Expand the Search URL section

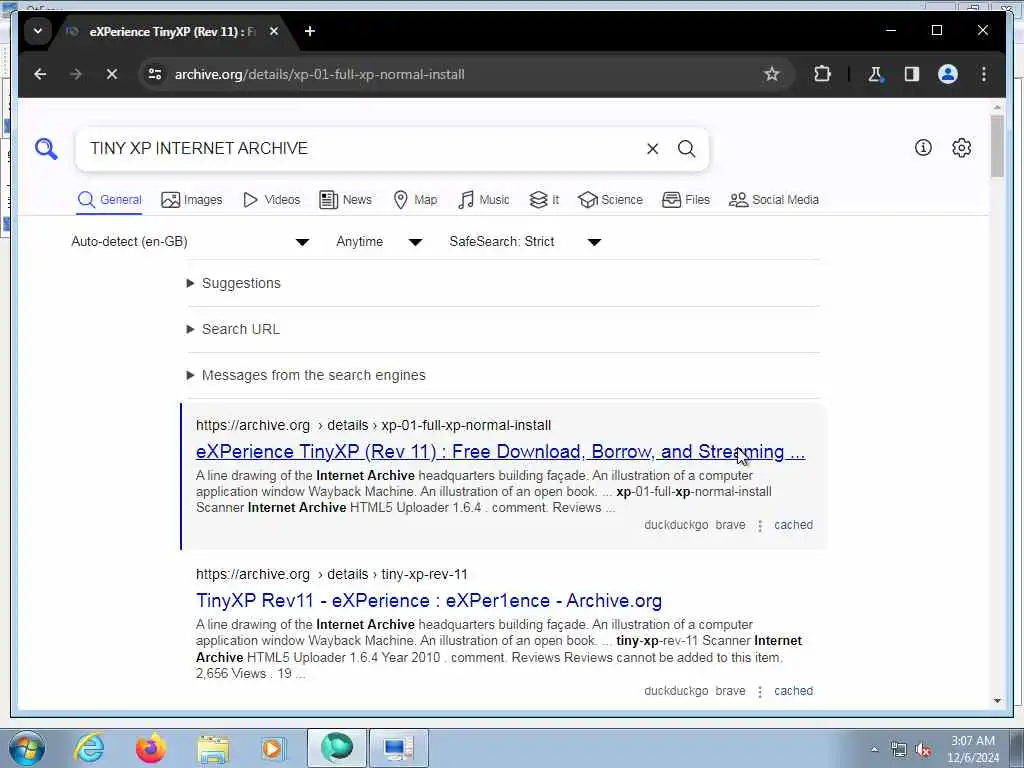click(233, 329)
